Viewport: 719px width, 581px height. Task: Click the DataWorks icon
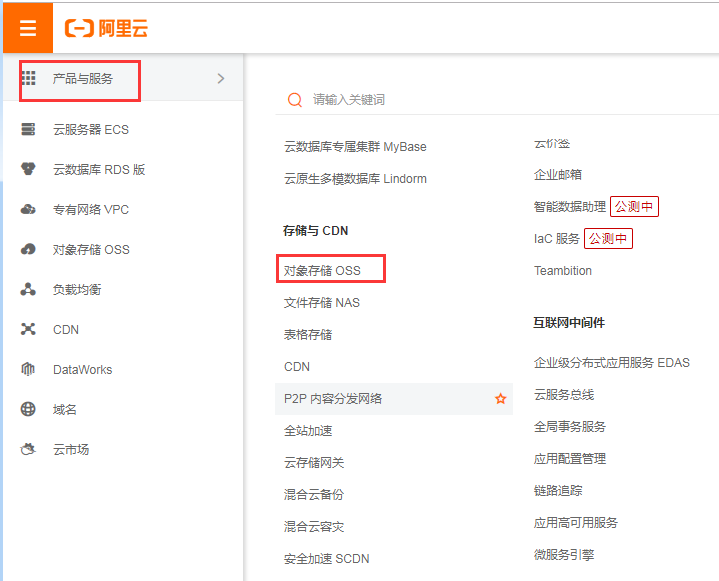pyautogui.click(x=28, y=369)
